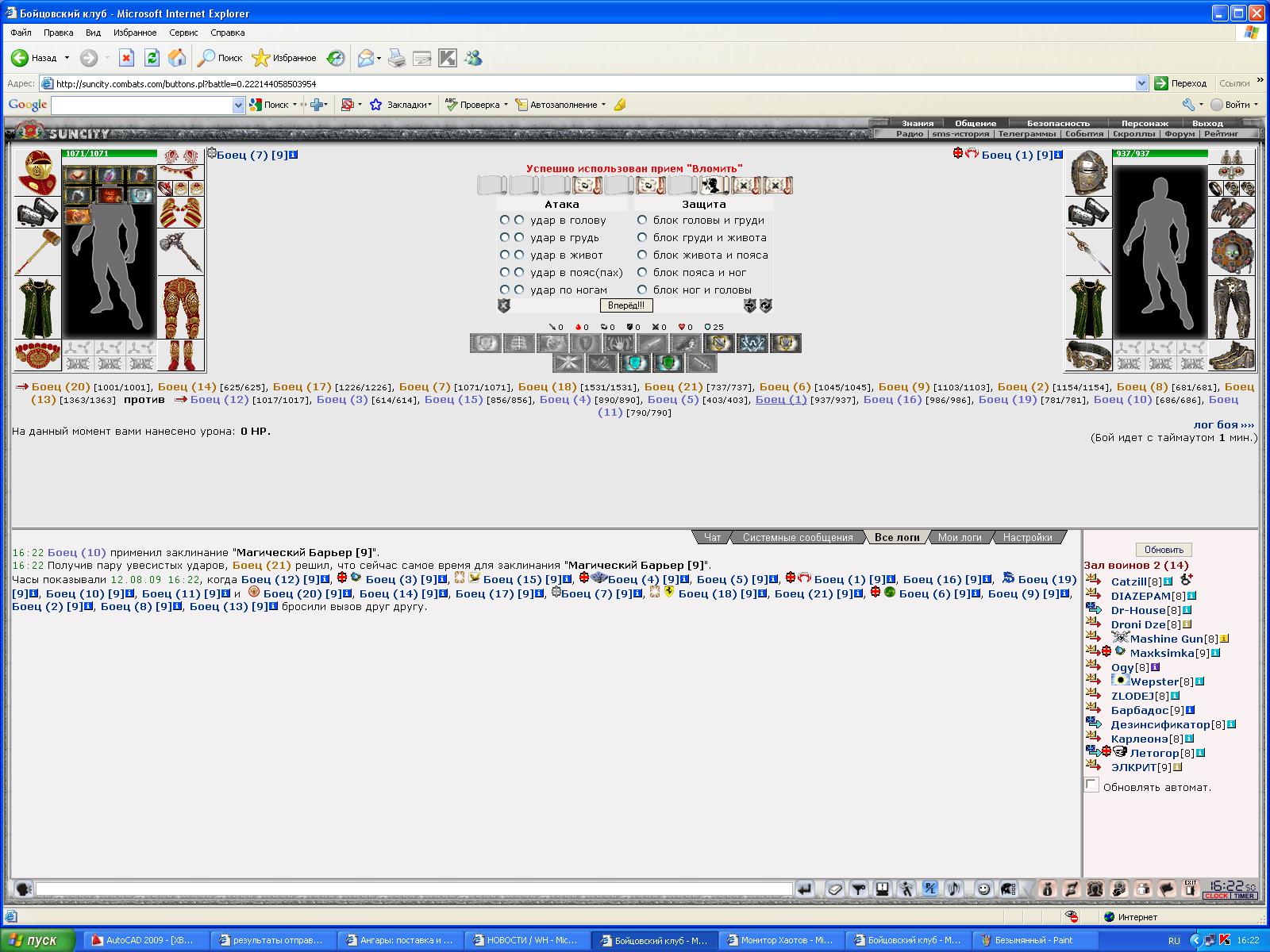
Task: Use the green shield combat technique icon
Action: pos(668,363)
